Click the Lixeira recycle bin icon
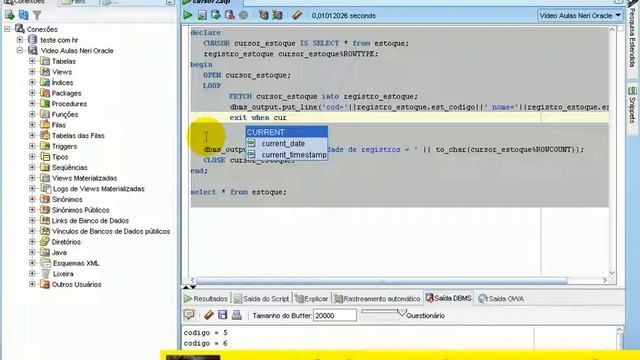This screenshot has height=360, width=640. pos(45,273)
